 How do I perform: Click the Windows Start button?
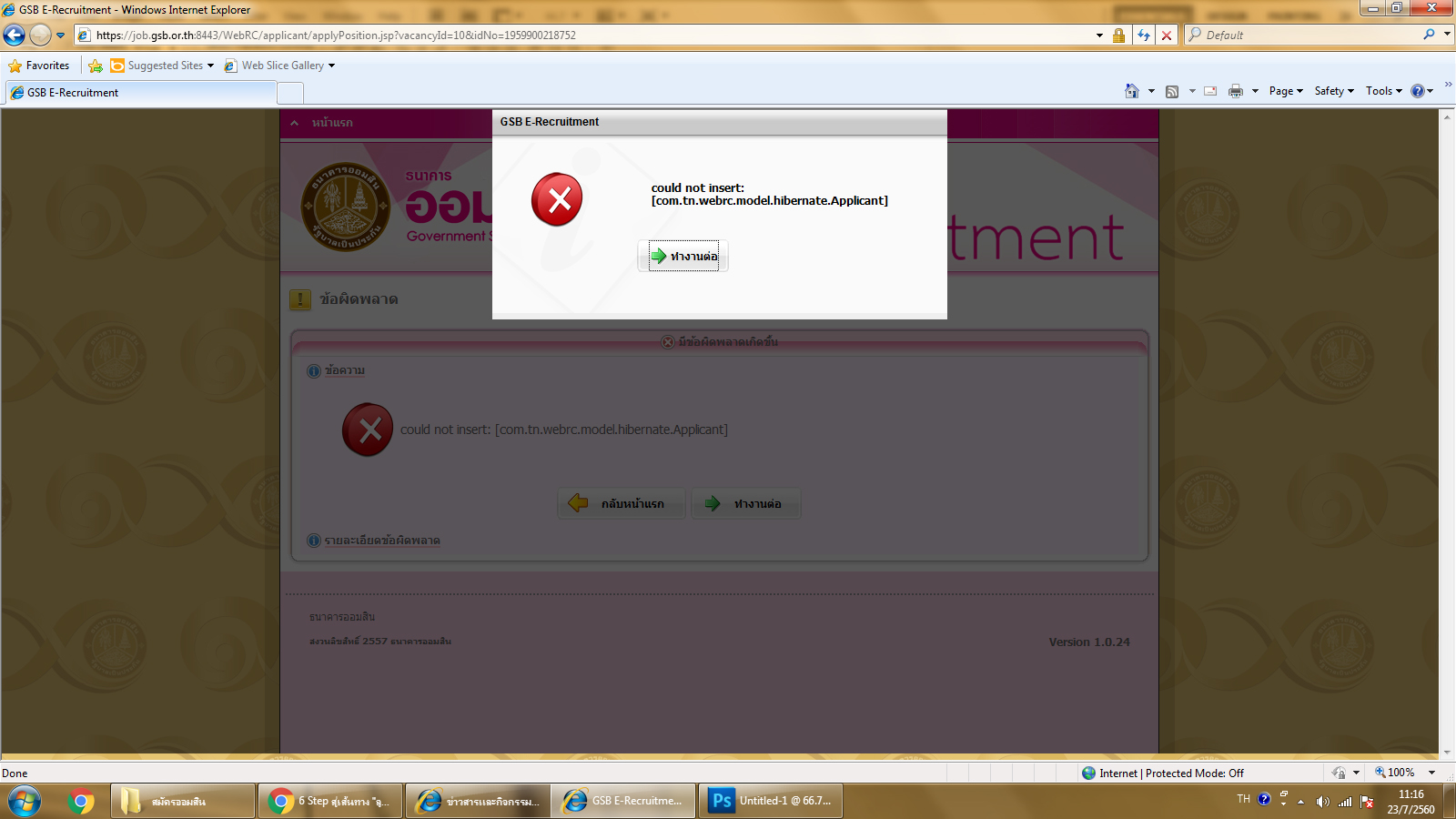pyautogui.click(x=25, y=801)
